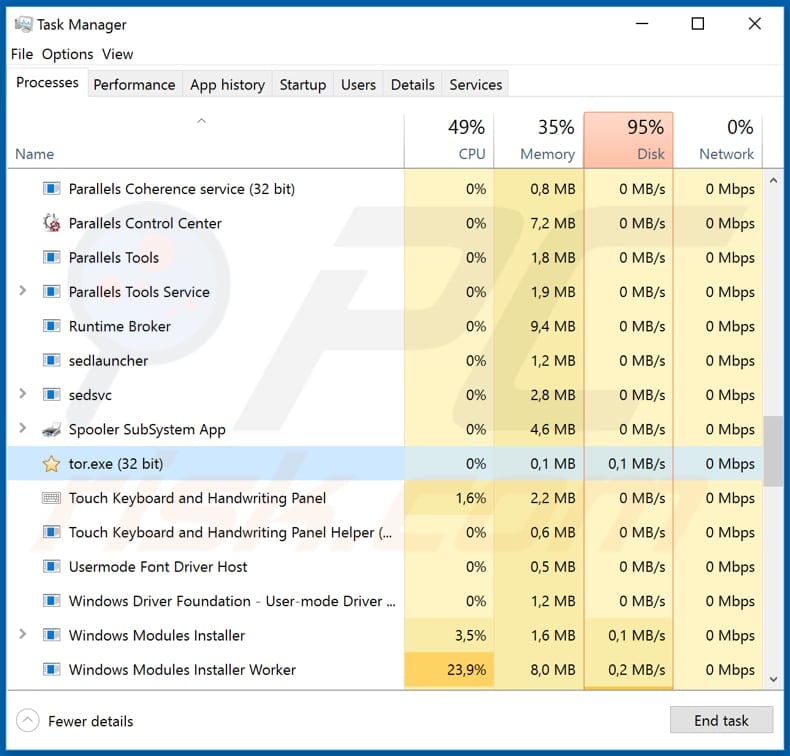Click the Runtime Broker process icon

click(x=51, y=326)
